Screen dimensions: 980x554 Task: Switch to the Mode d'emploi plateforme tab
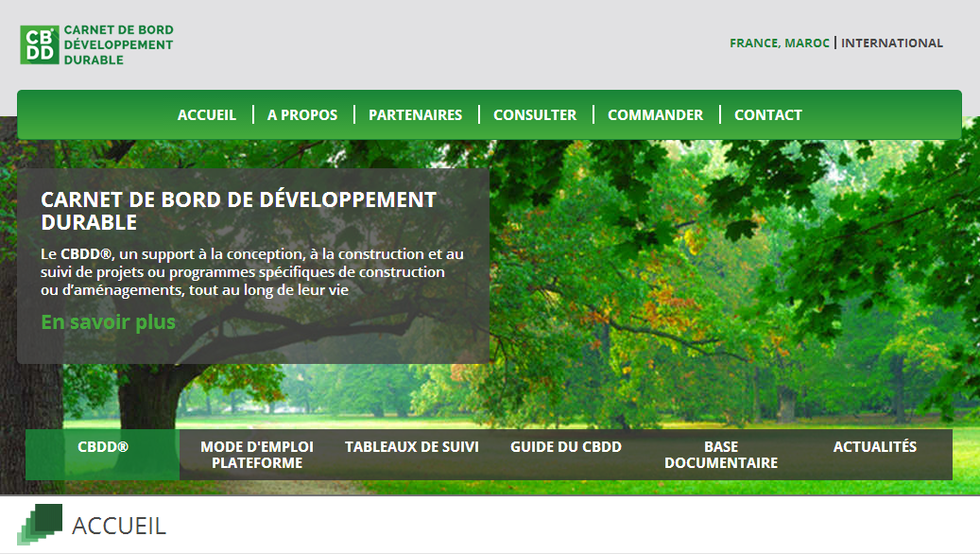click(257, 455)
